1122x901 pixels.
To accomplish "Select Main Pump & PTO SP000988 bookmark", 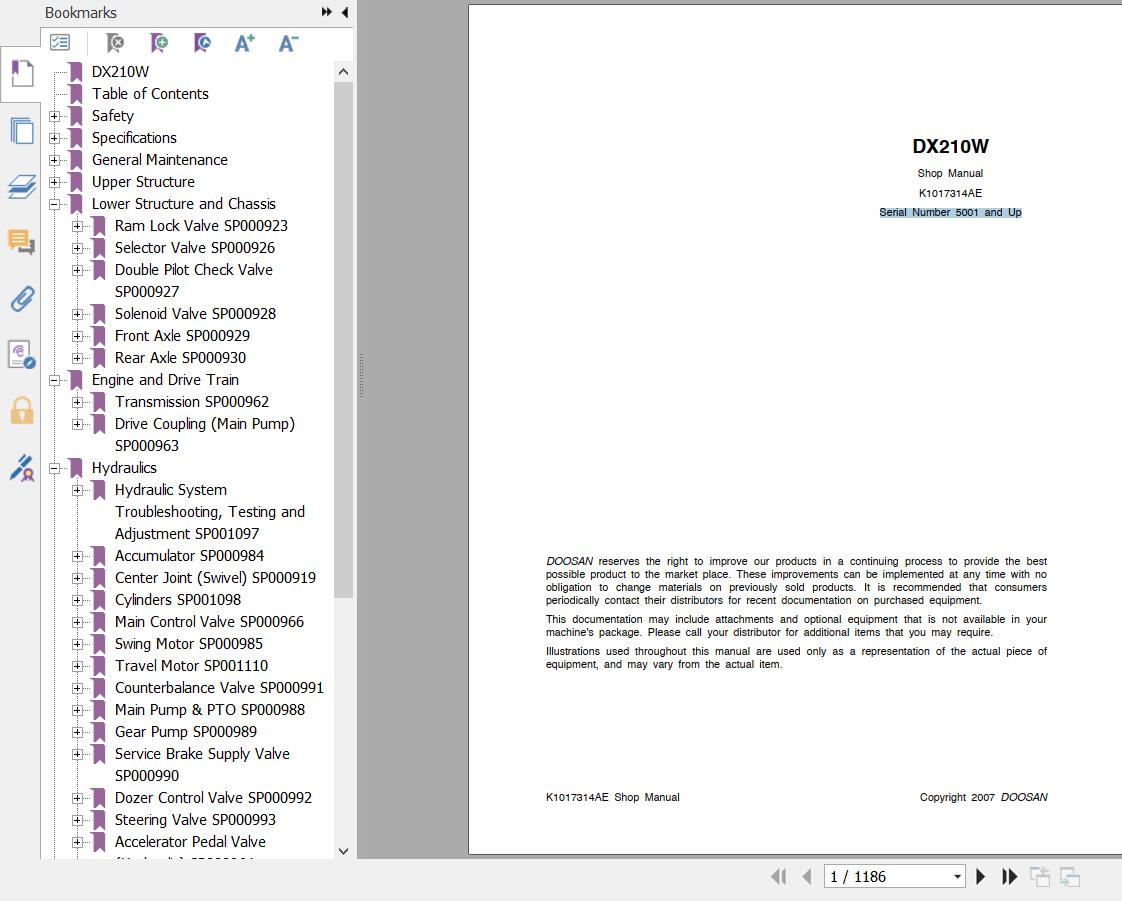I will 210,710.
